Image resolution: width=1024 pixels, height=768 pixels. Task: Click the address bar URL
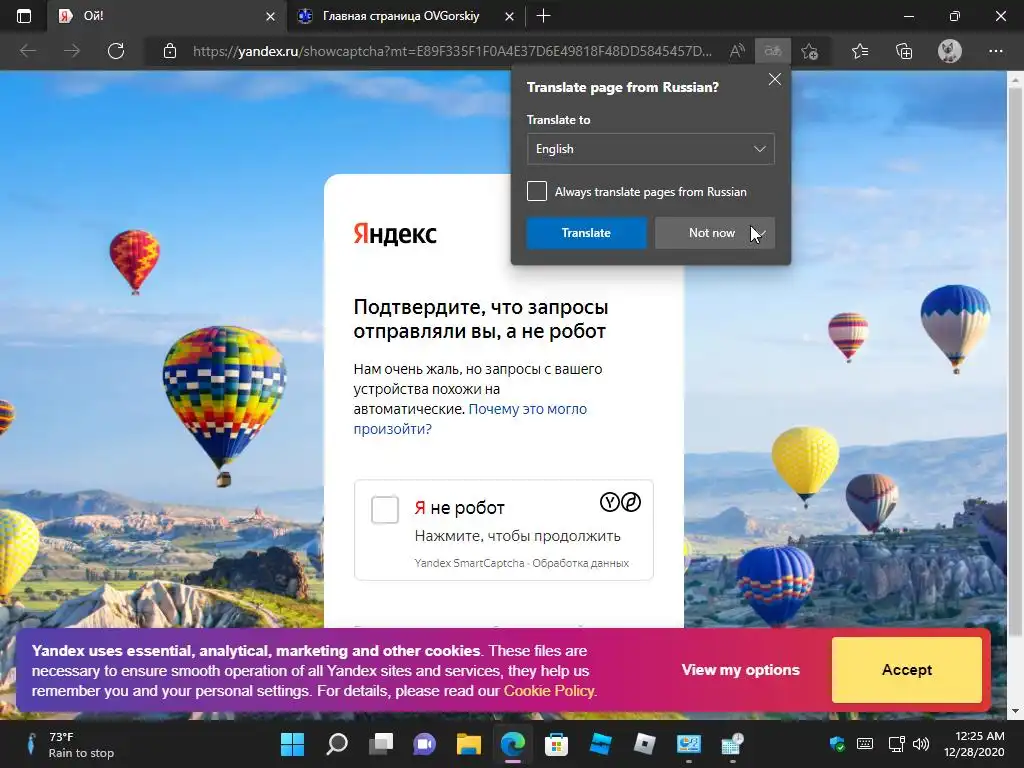pyautogui.click(x=452, y=51)
